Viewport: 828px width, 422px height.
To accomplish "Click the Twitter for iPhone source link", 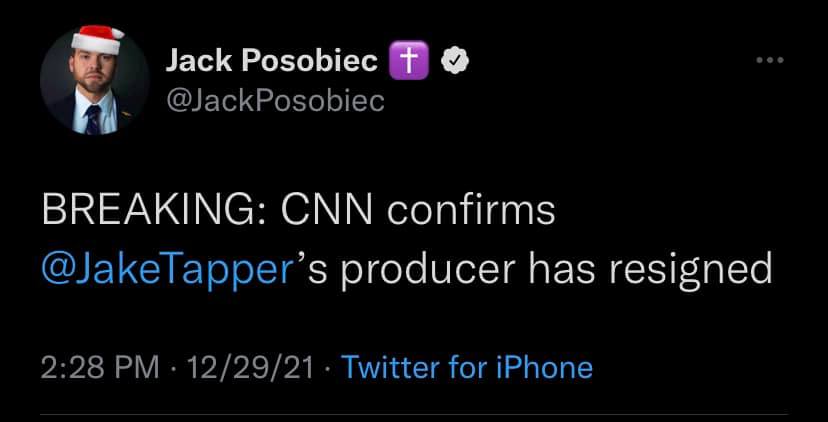I will [467, 367].
